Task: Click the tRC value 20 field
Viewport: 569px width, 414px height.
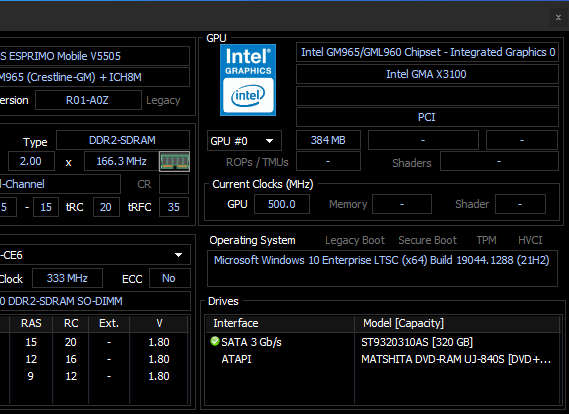Action: [106, 207]
